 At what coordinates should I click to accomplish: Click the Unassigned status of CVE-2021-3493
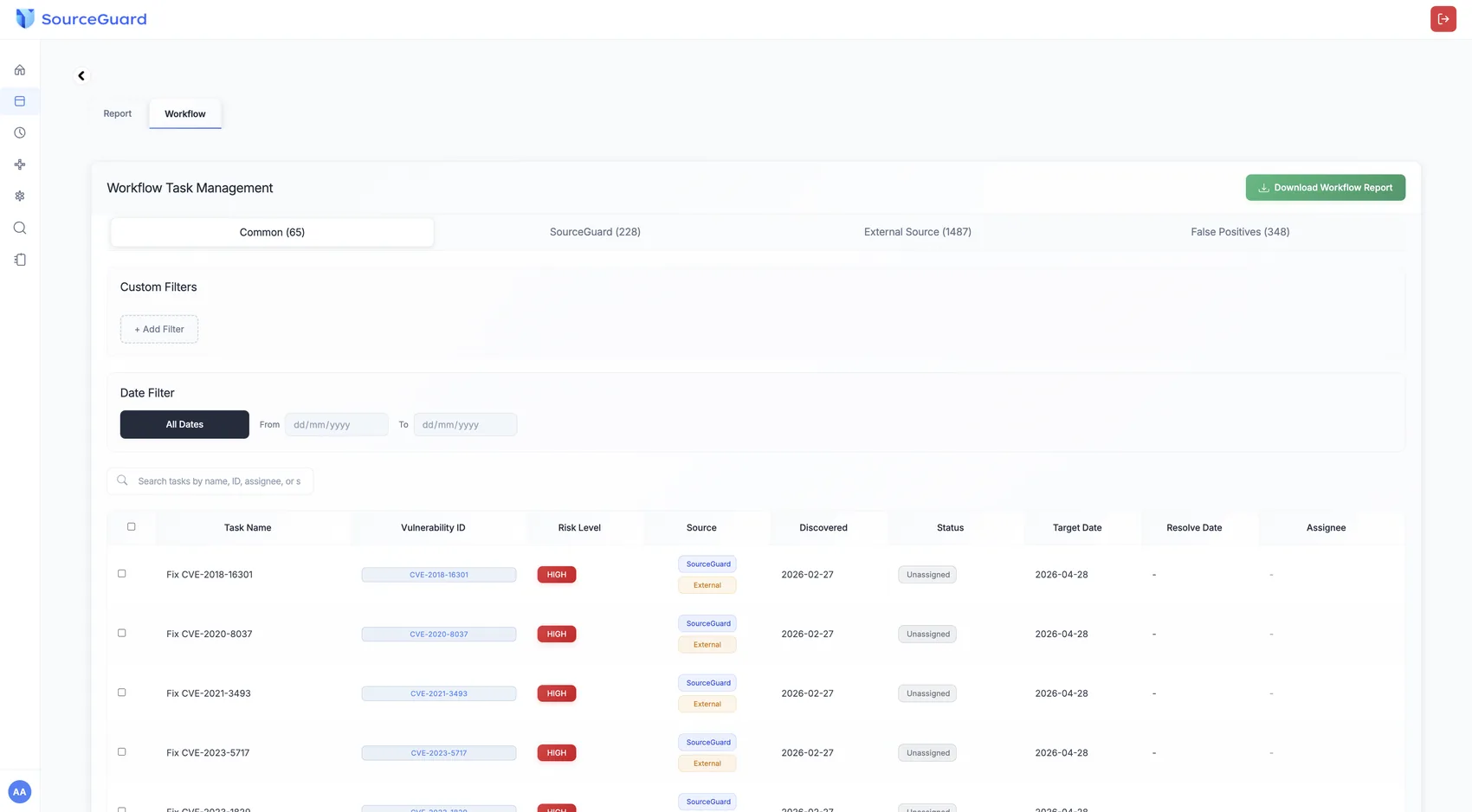927,693
